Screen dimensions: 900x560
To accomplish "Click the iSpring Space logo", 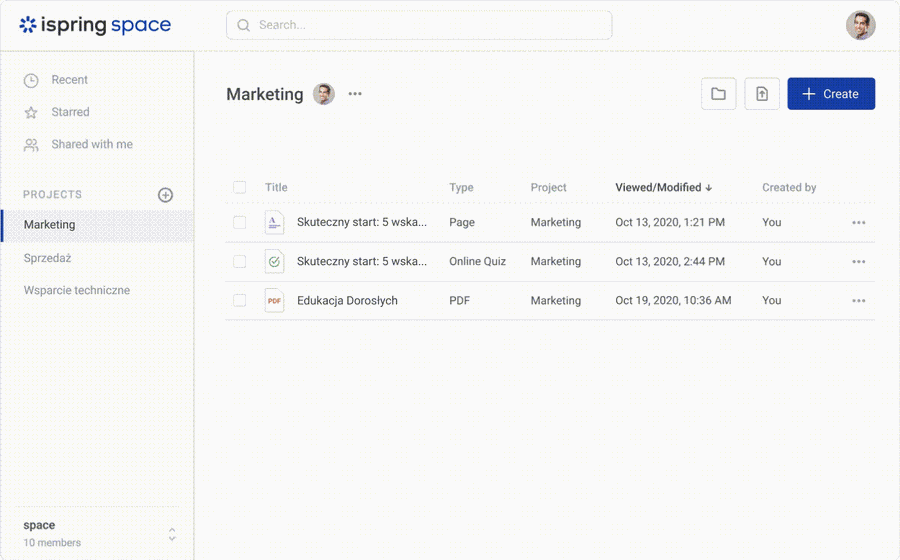I will pos(95,26).
